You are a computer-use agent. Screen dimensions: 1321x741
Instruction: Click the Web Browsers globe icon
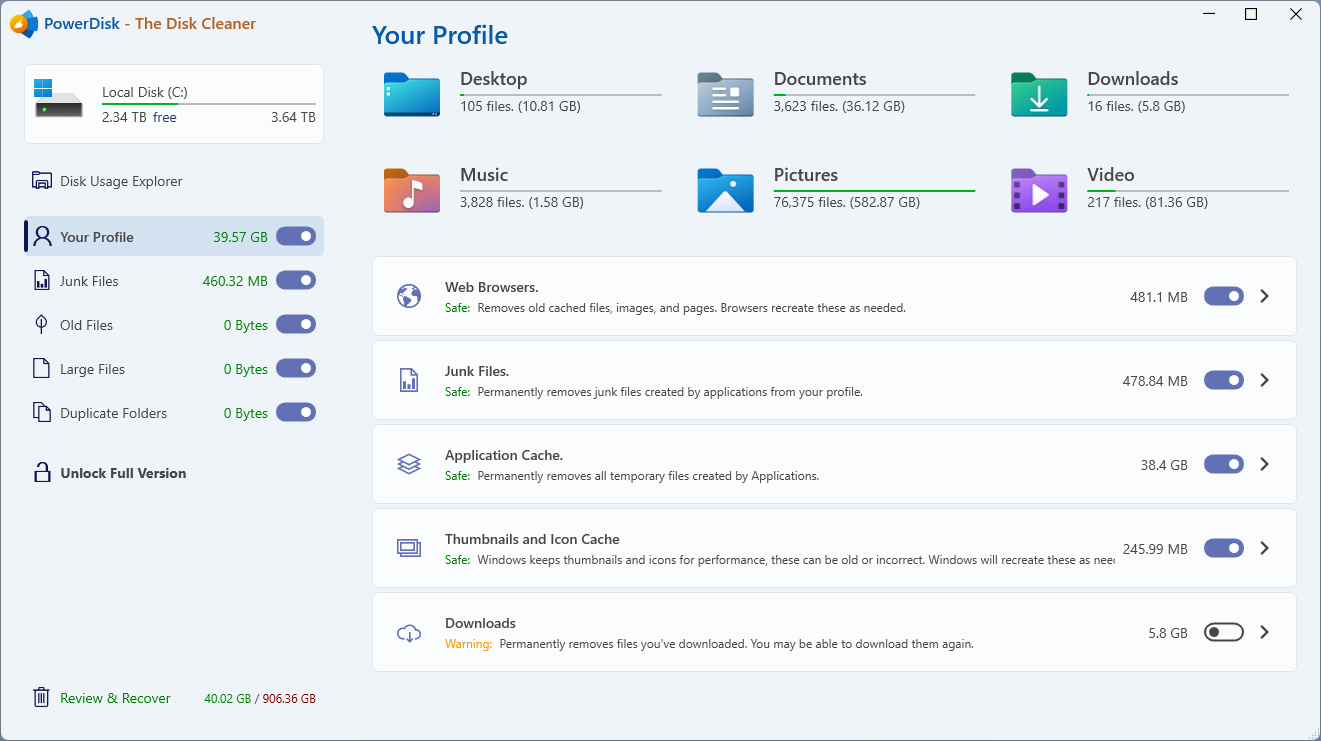(x=409, y=296)
